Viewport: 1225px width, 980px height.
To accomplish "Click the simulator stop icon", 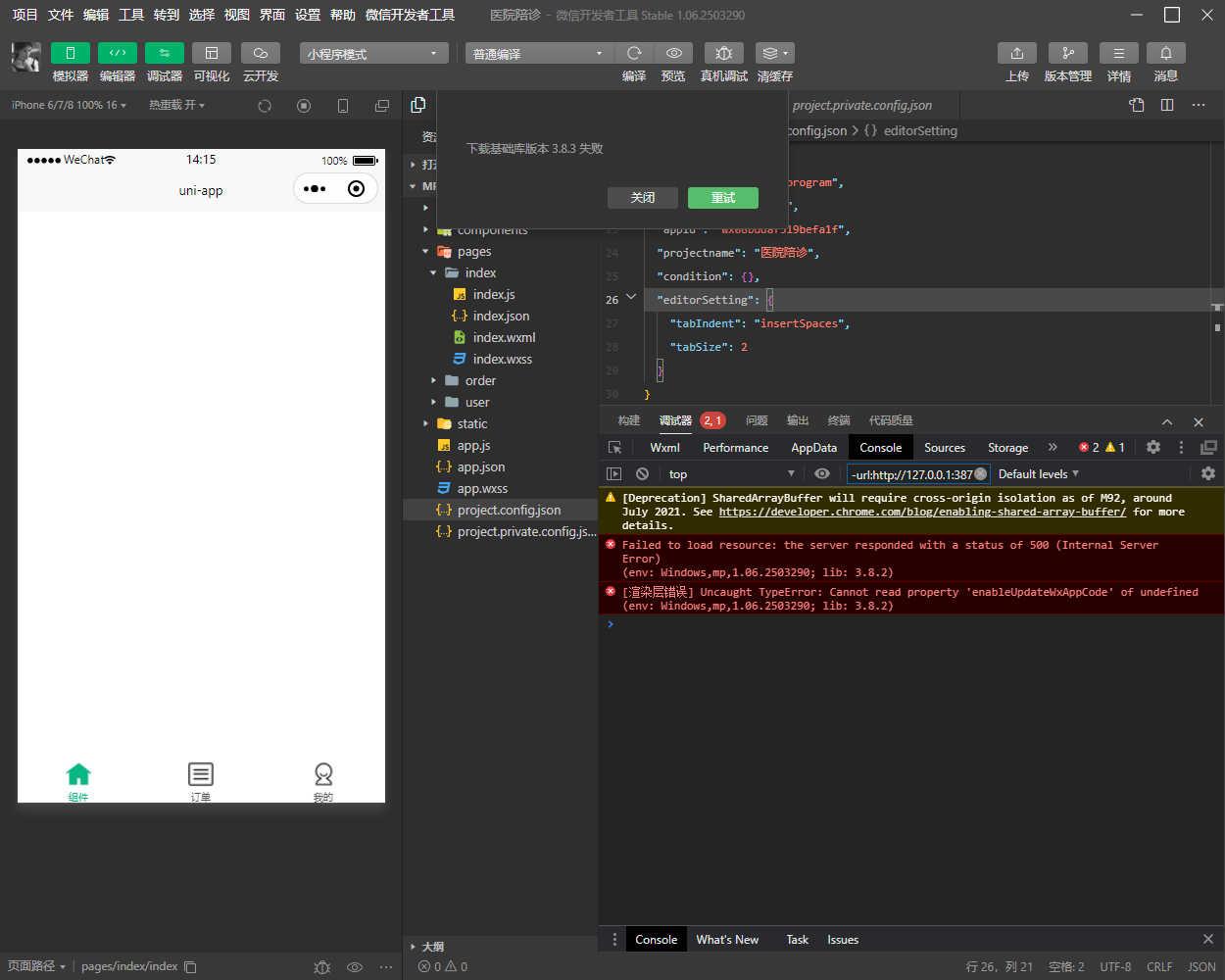I will (304, 106).
